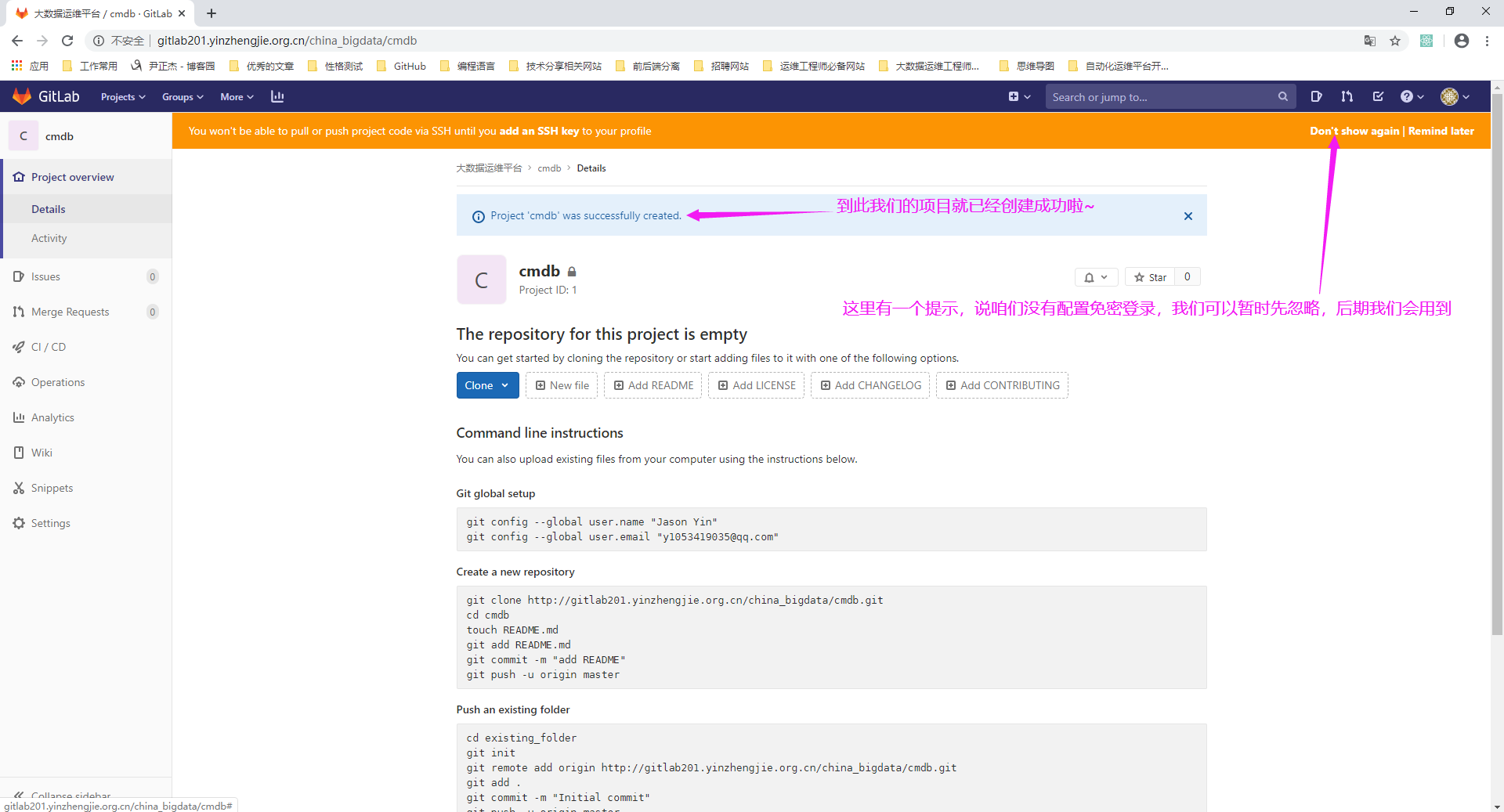Screen dimensions: 1504x812
Task: Open the 思维导图 bookmark folder
Action: tap(1027, 66)
